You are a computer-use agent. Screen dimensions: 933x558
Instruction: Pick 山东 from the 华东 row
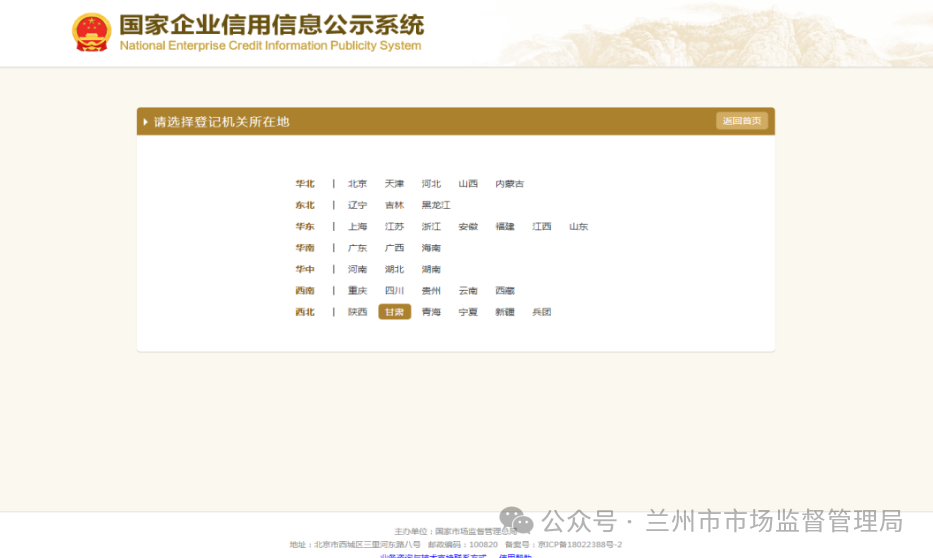click(578, 227)
